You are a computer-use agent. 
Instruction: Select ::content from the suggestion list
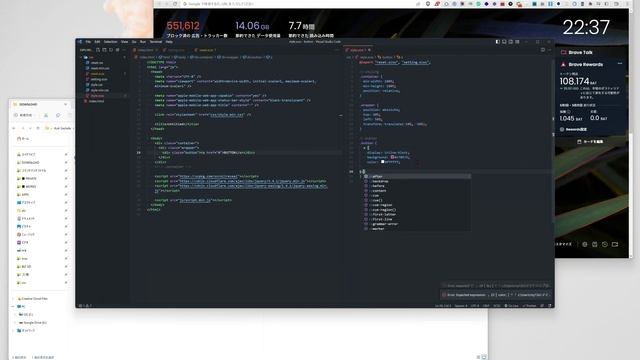(x=416, y=191)
